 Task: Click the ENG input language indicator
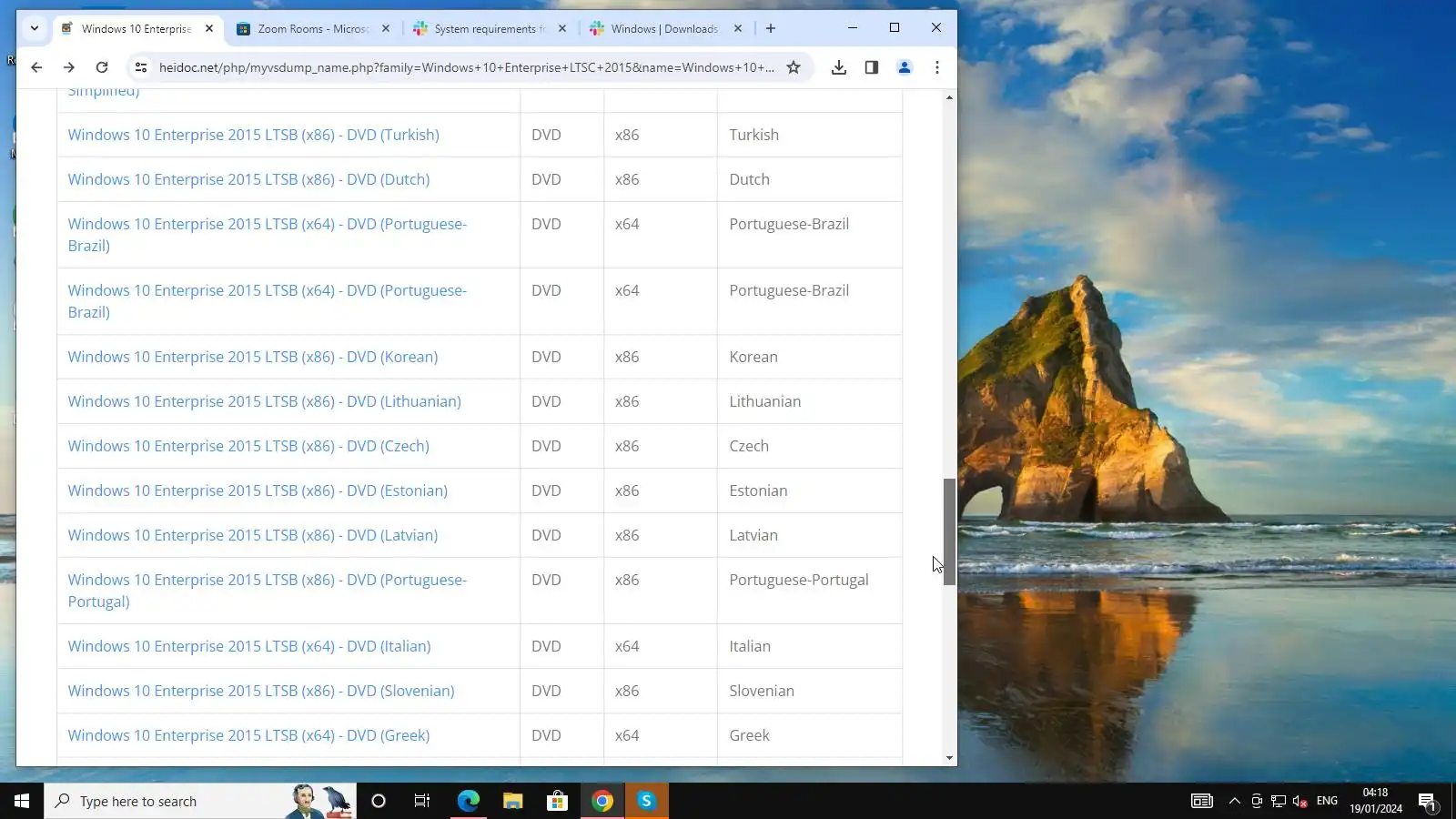1327,801
